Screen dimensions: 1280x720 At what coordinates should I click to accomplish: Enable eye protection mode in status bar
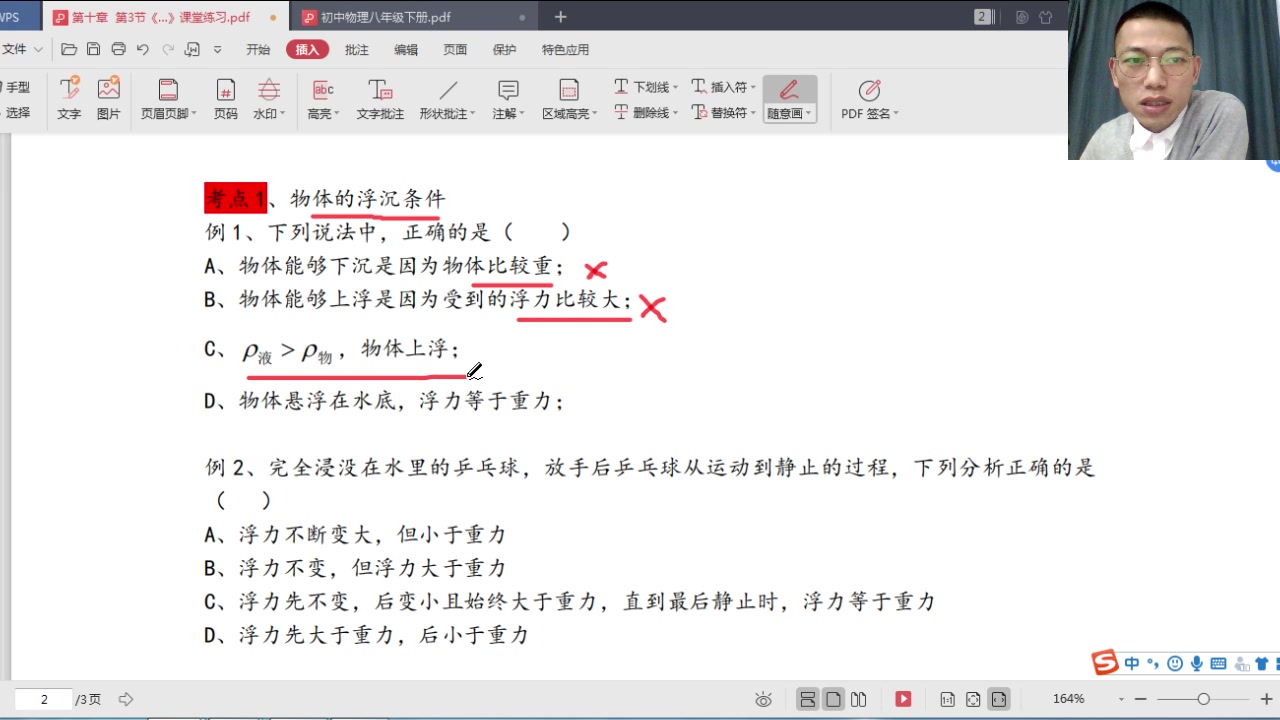click(x=764, y=699)
